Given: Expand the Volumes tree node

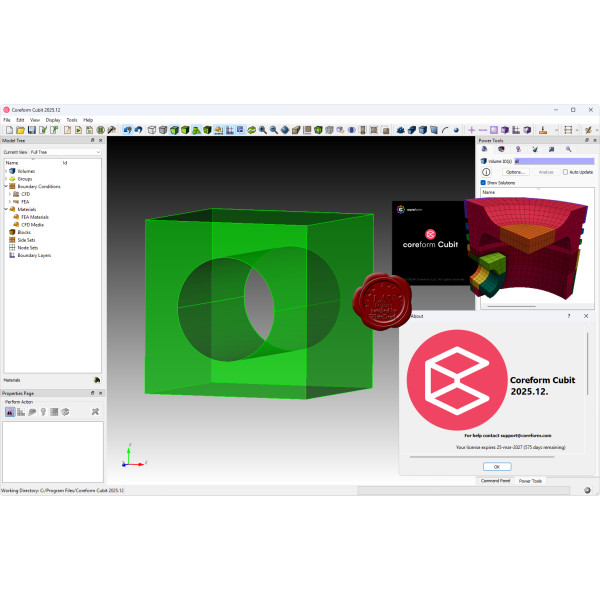Looking at the screenshot, I should coord(6,171).
